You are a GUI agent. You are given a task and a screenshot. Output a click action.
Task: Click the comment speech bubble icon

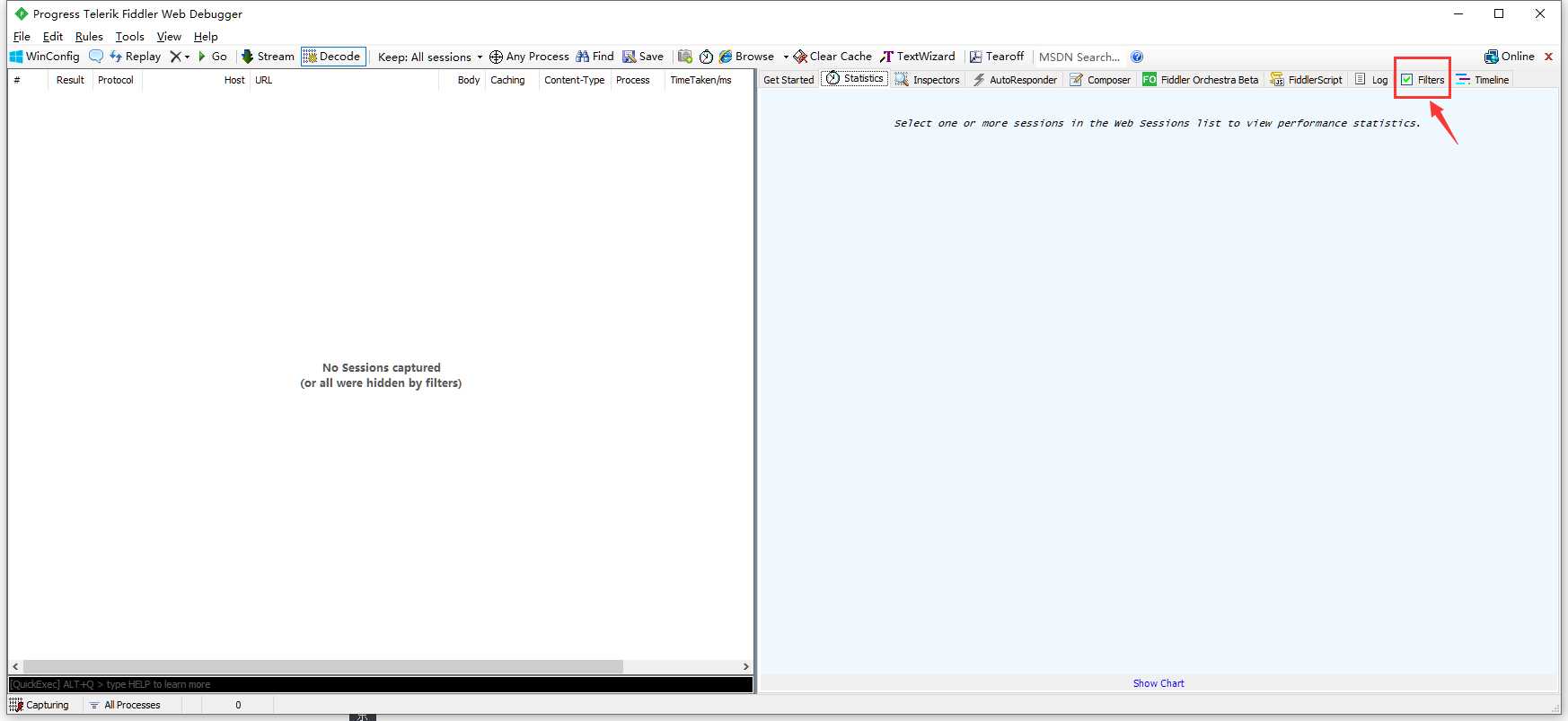(x=95, y=57)
